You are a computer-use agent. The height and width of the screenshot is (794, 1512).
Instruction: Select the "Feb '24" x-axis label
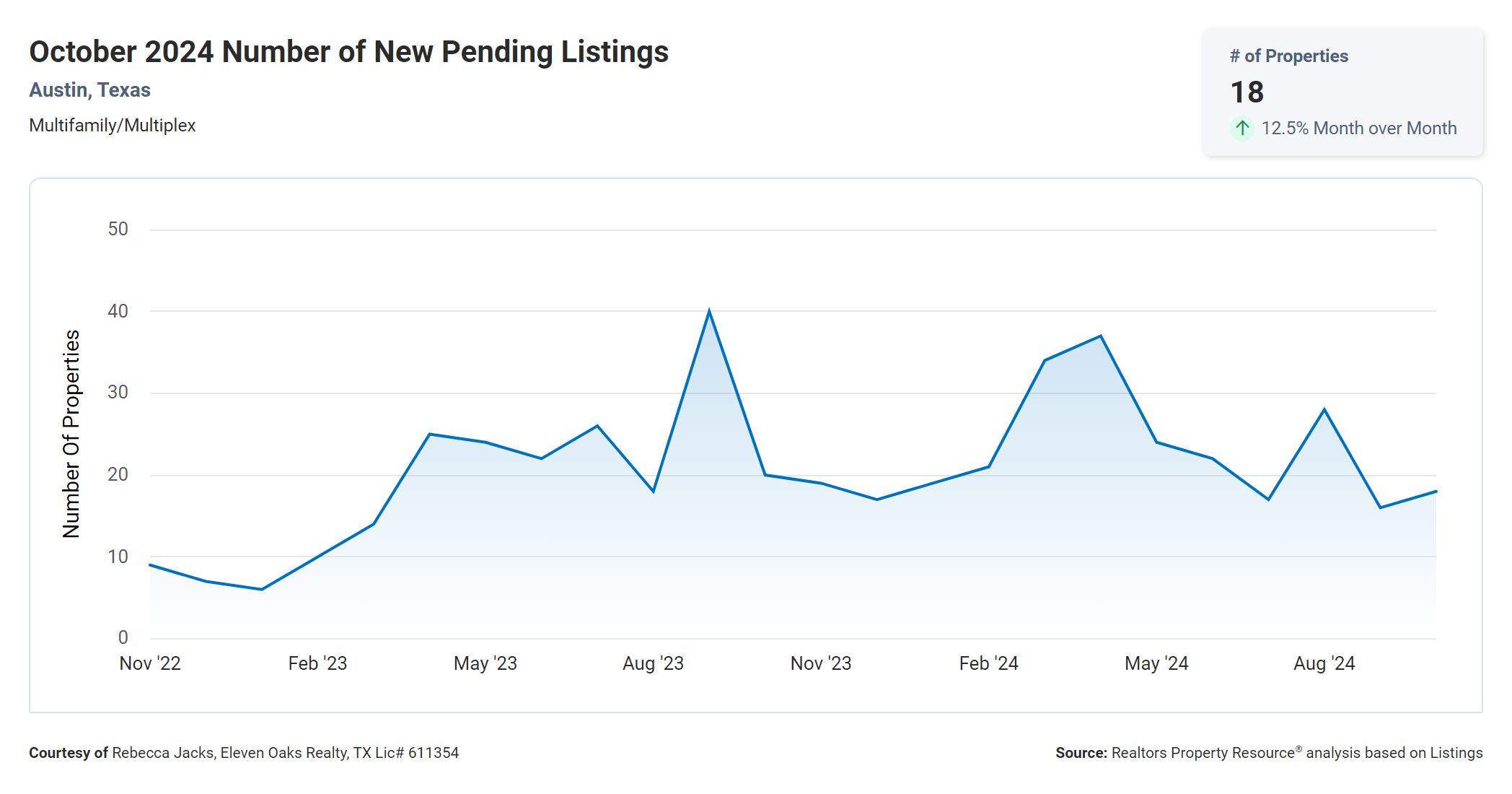pyautogui.click(x=988, y=663)
